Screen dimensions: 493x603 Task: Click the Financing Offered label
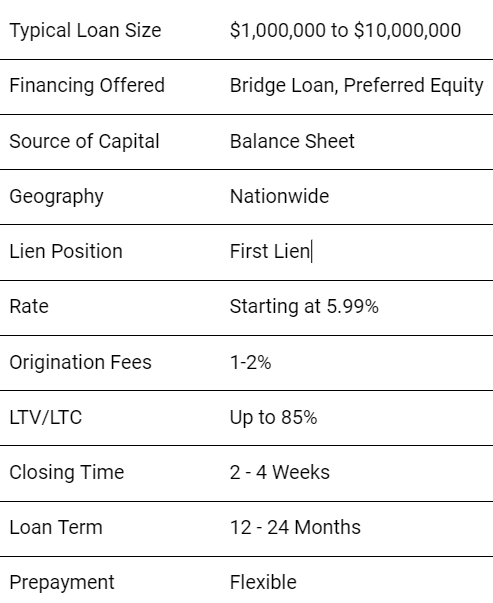coord(87,85)
